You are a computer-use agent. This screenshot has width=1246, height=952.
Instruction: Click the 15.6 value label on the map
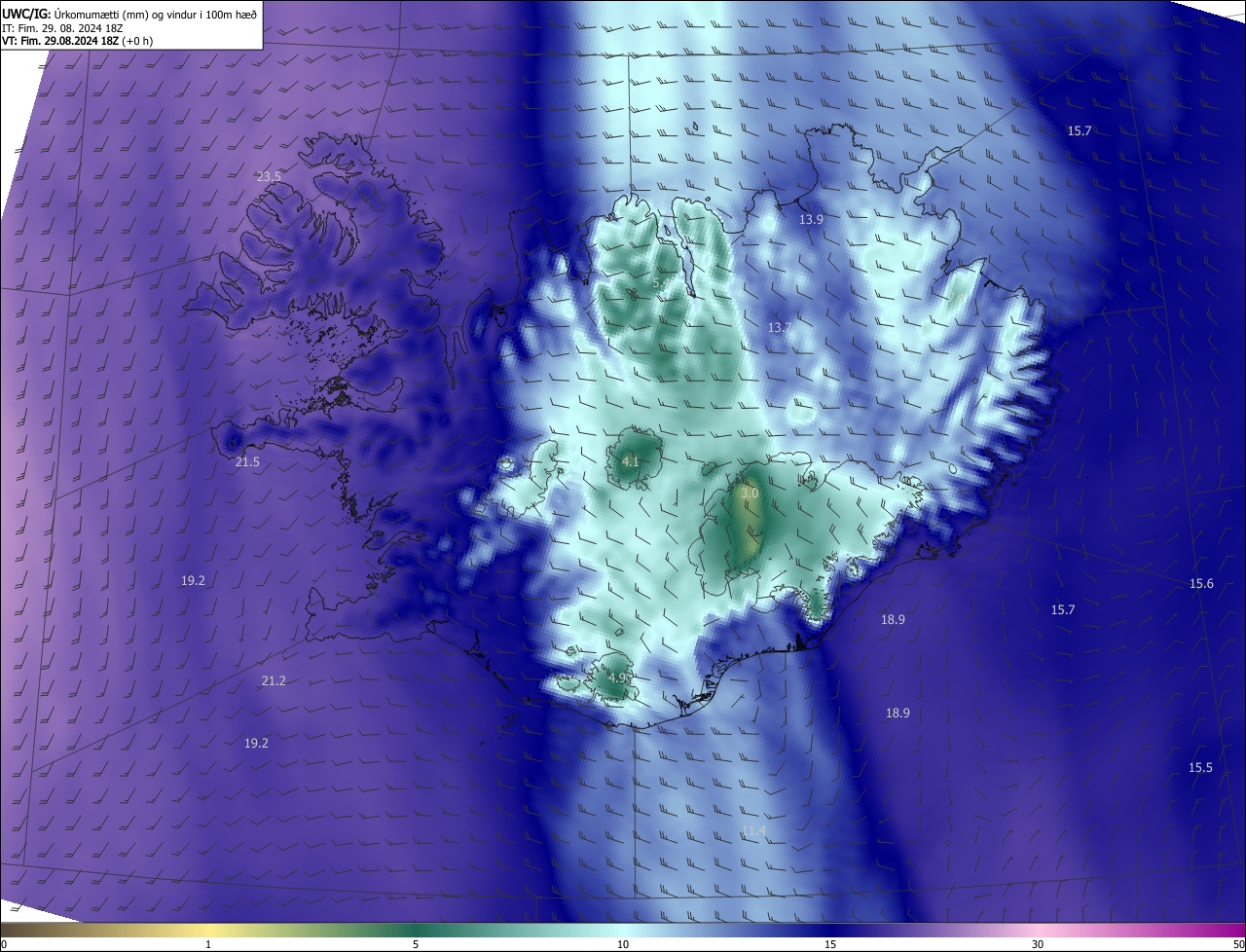coord(1201,584)
